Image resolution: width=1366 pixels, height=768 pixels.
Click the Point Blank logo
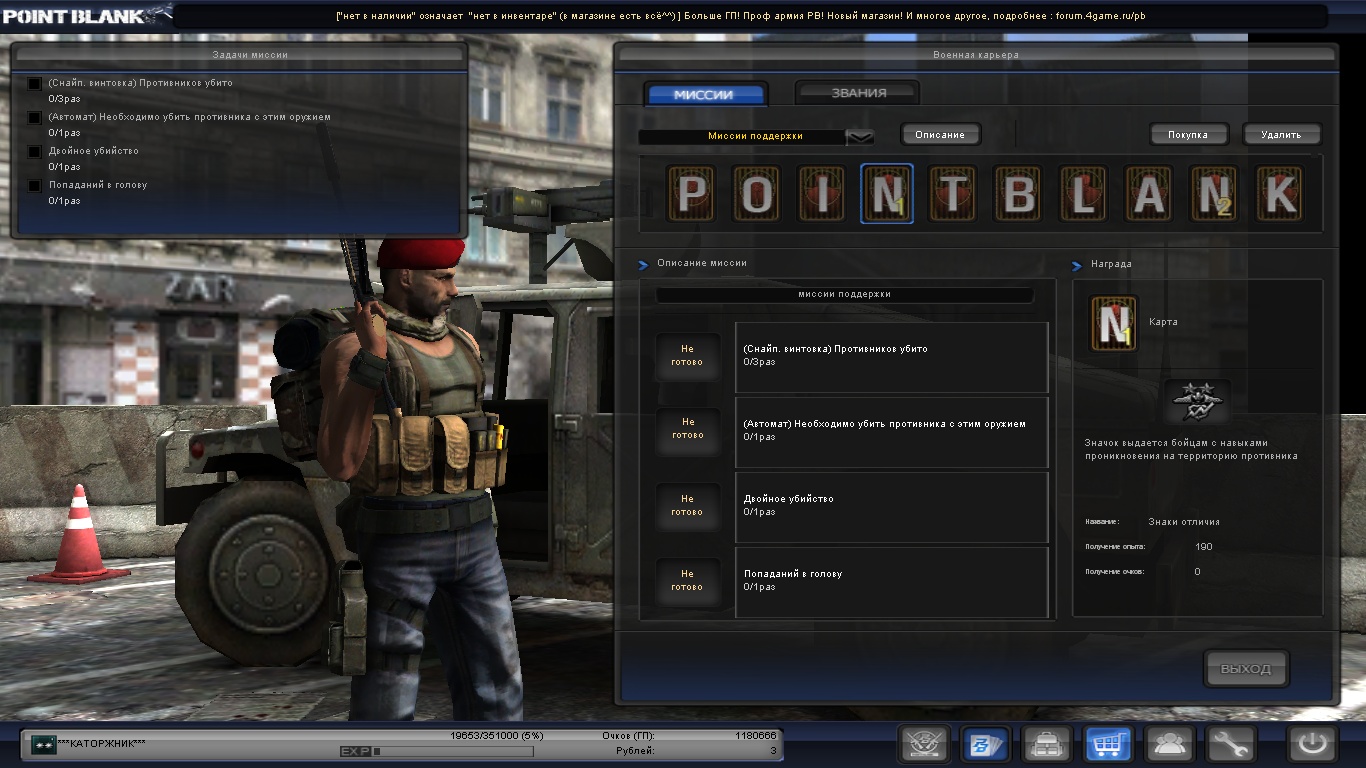pyautogui.click(x=86, y=14)
